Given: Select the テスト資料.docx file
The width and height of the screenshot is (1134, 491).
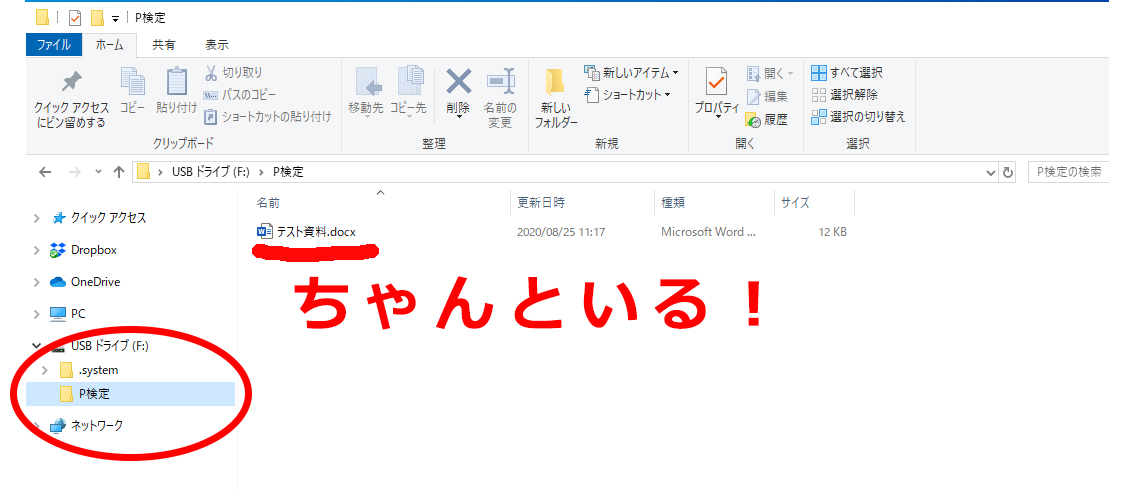Looking at the screenshot, I should (315, 232).
